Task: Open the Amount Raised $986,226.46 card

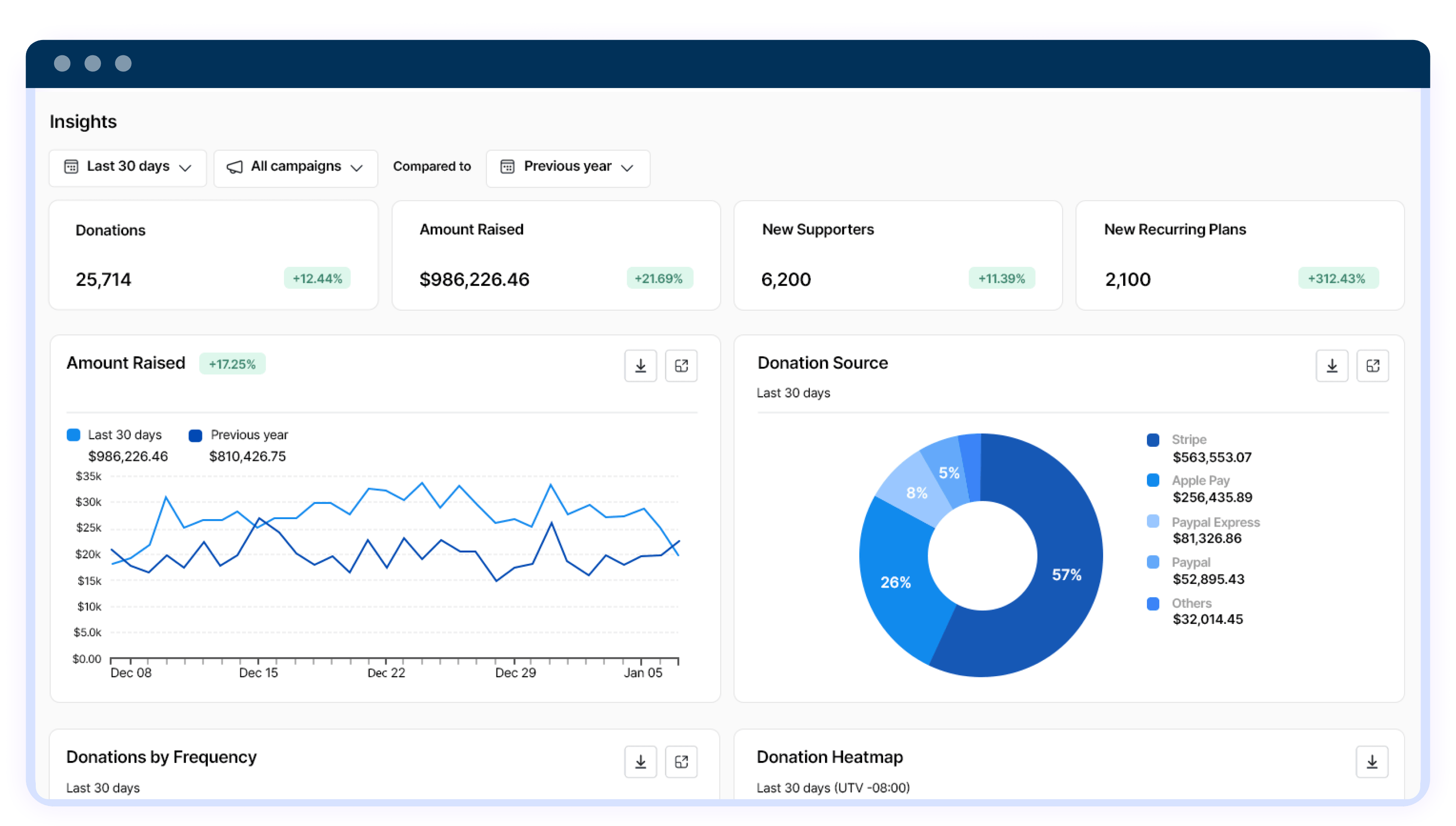Action: click(x=556, y=255)
